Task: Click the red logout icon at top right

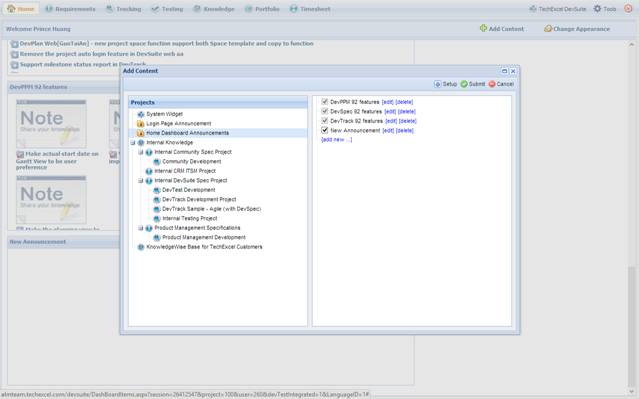Action: coord(628,9)
